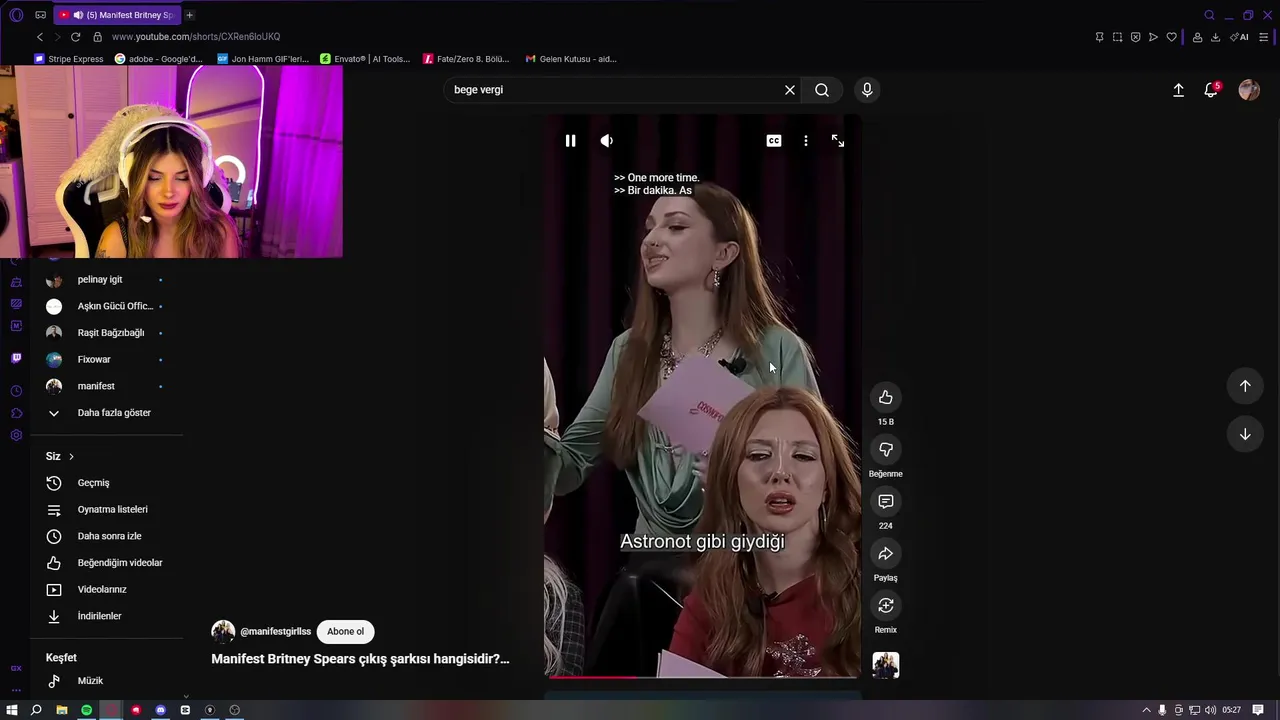The width and height of the screenshot is (1280, 720).
Task: Open Geçmiş (history) page
Action: tap(105, 483)
